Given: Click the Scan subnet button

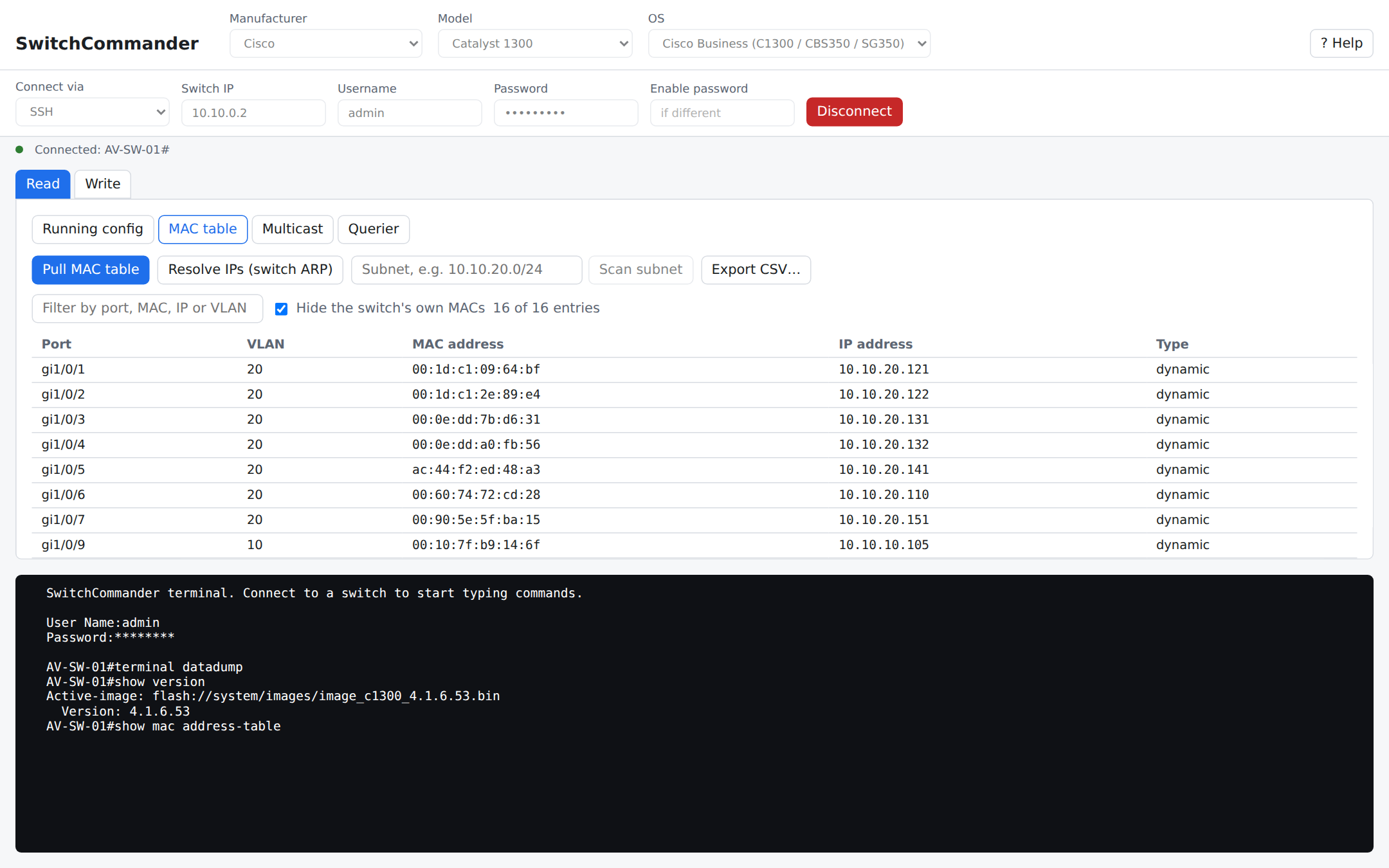Looking at the screenshot, I should [x=640, y=270].
